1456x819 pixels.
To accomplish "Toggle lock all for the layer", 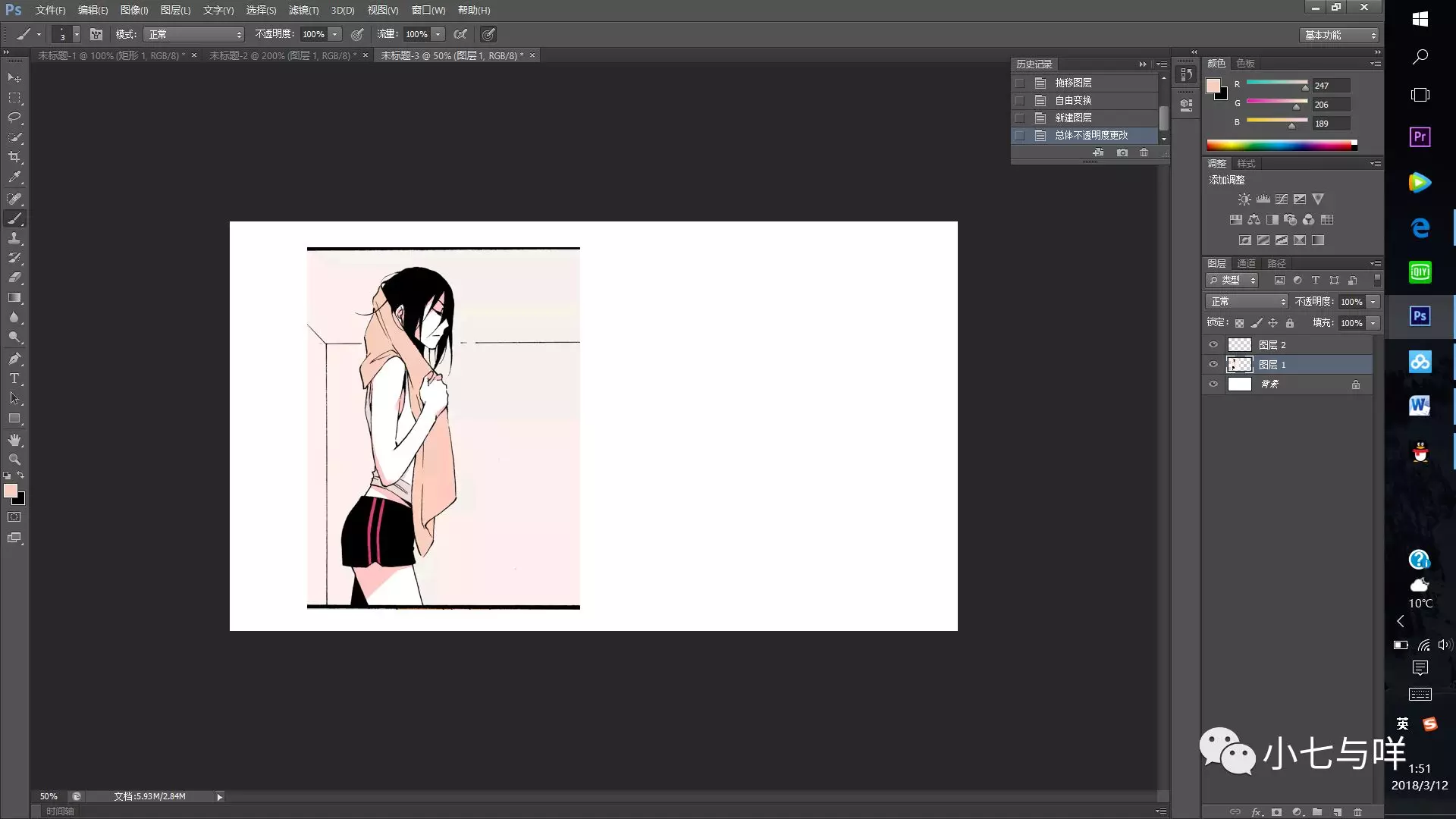I will pos(1290,323).
